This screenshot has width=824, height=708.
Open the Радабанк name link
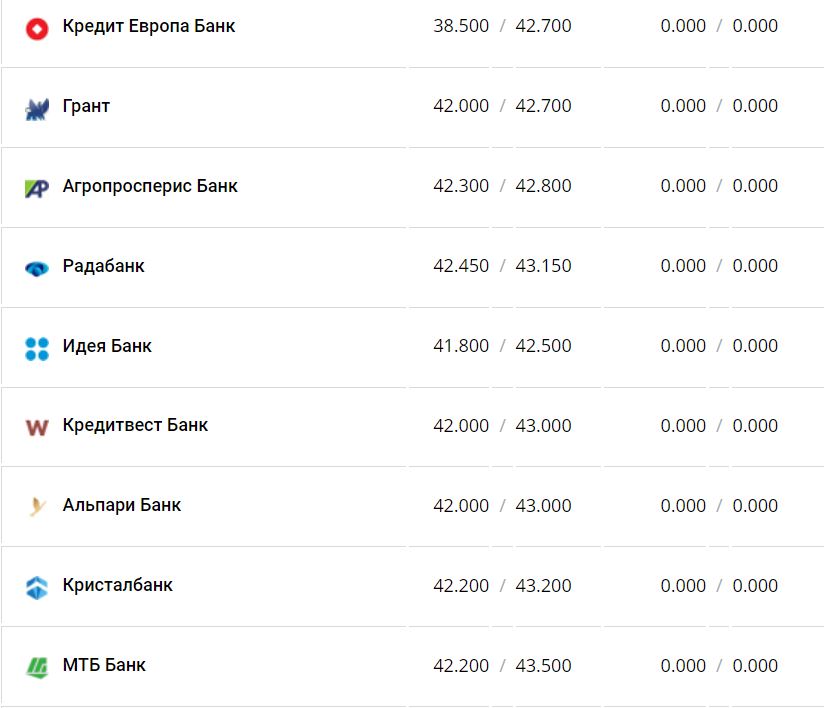(103, 266)
